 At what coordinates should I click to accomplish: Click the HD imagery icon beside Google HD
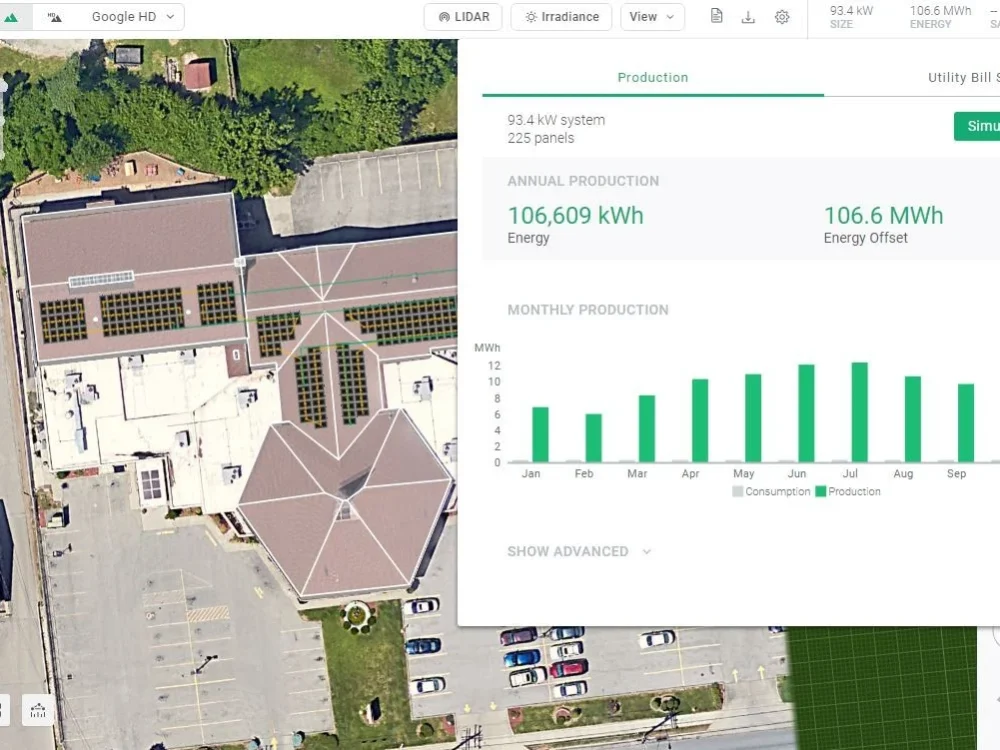pyautogui.click(x=55, y=17)
